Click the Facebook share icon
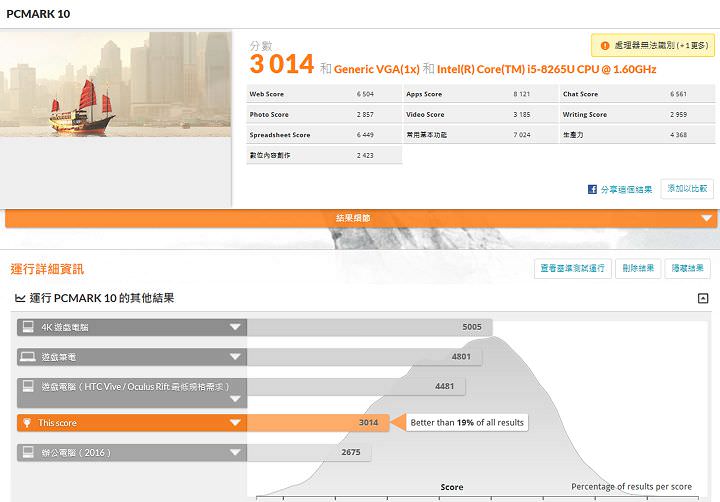 593,189
